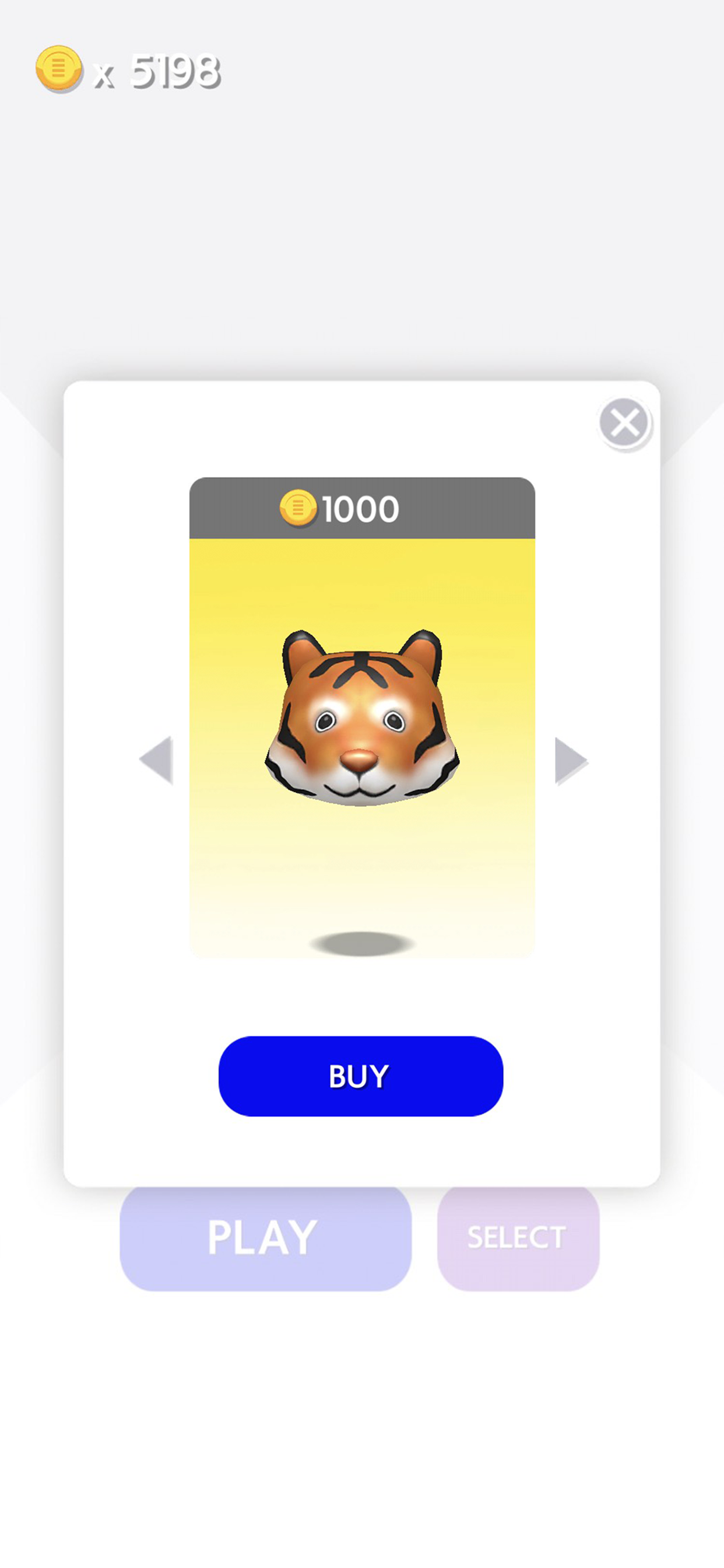
Task: Close the character shop popup with X
Action: pos(624,422)
